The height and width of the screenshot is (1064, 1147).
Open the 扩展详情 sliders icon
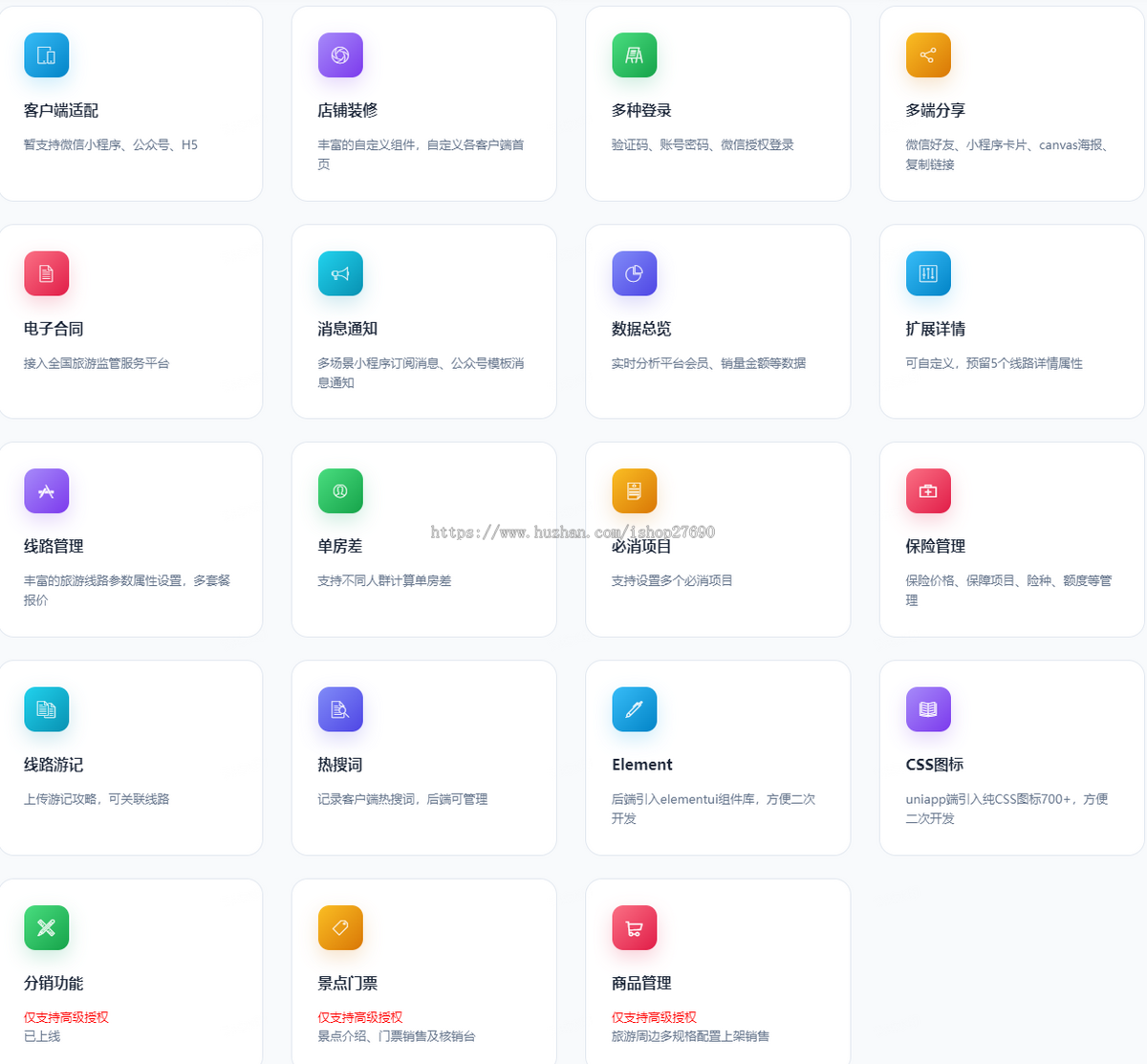click(928, 273)
